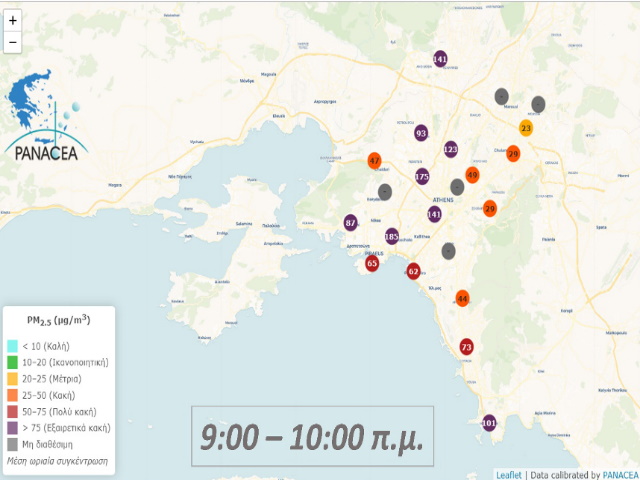Image resolution: width=640 pixels, height=480 pixels.
Task: Click the '(Ικανοποιητική)' legend text
Action: (78, 362)
